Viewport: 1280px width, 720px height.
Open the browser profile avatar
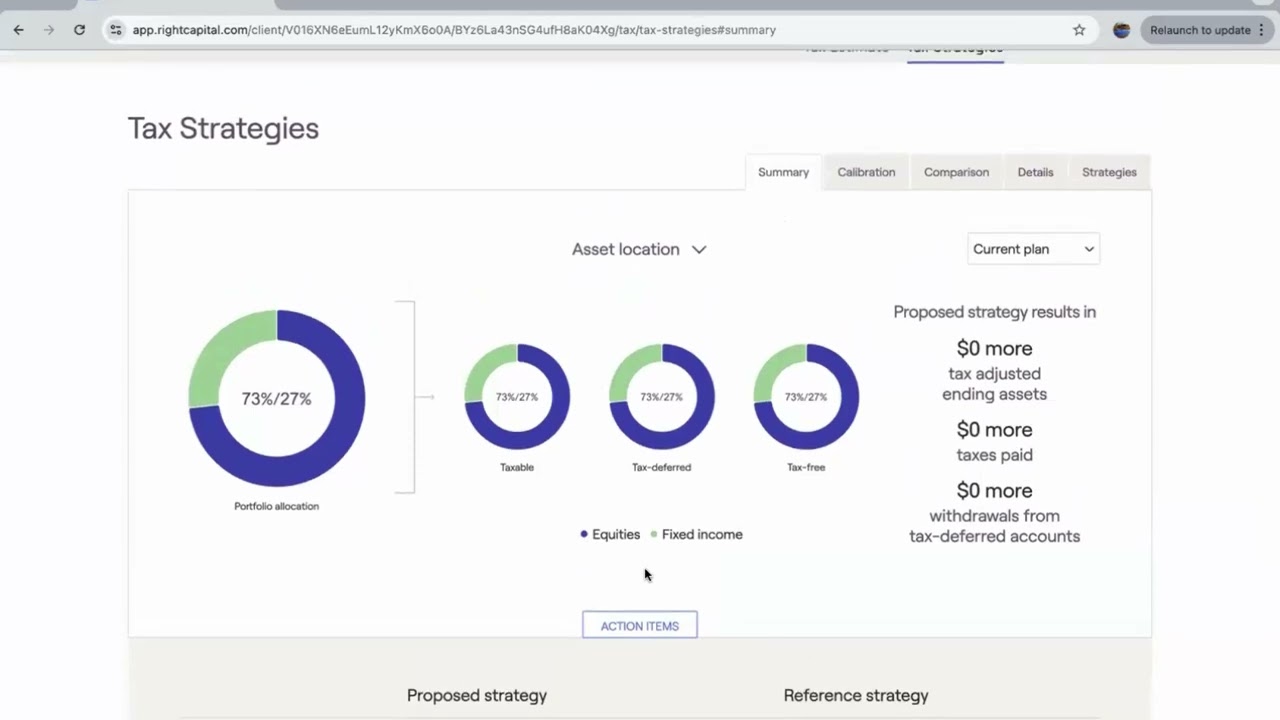pos(1121,30)
